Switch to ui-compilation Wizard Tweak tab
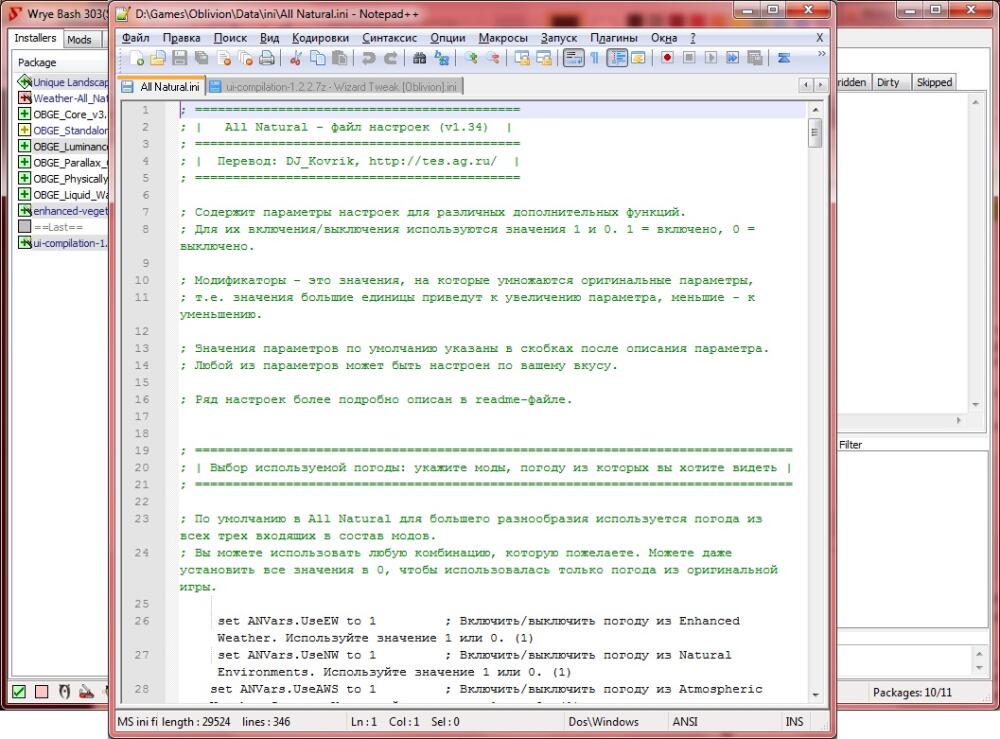The image size is (1000, 739). [334, 87]
